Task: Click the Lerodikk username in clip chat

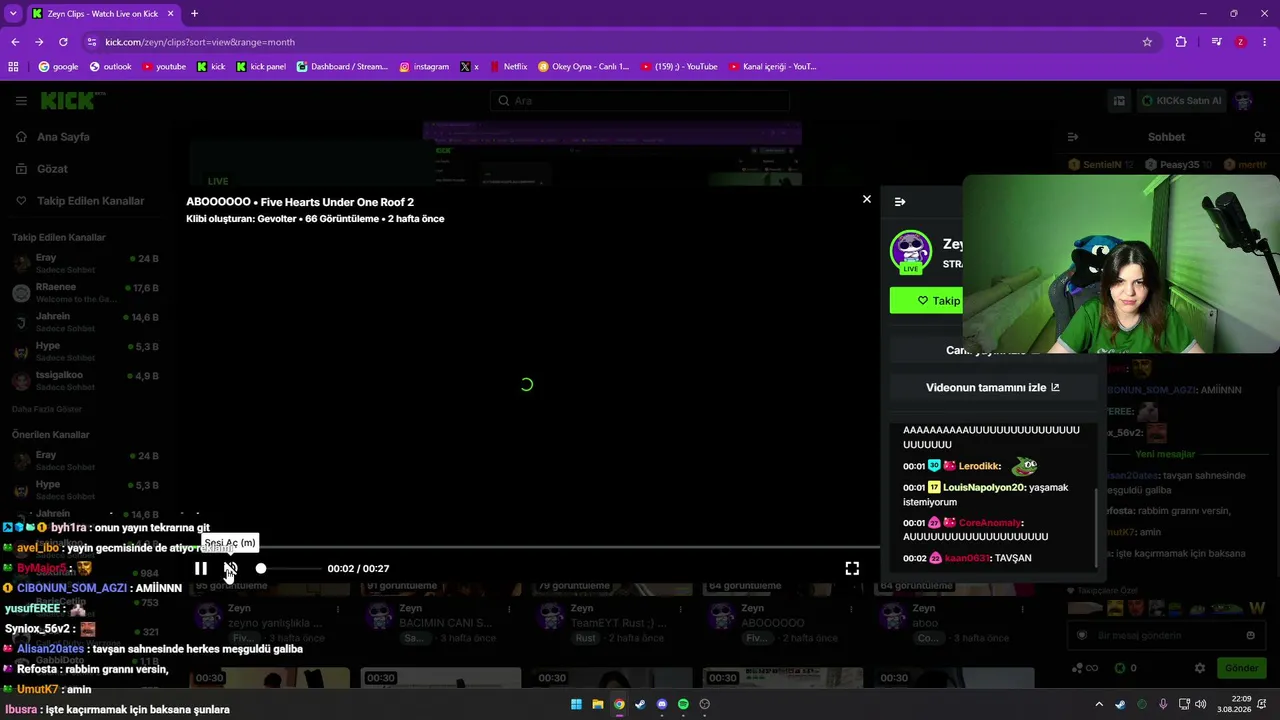Action: click(980, 466)
